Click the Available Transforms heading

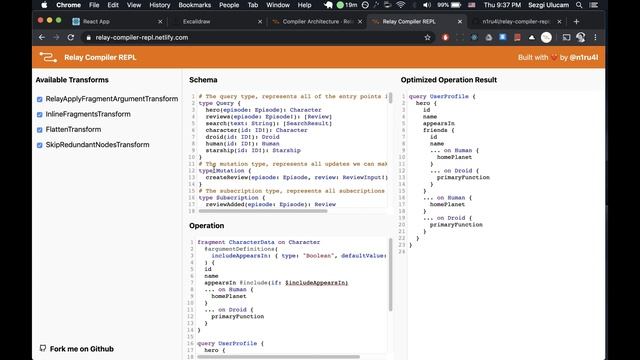pos(72,80)
